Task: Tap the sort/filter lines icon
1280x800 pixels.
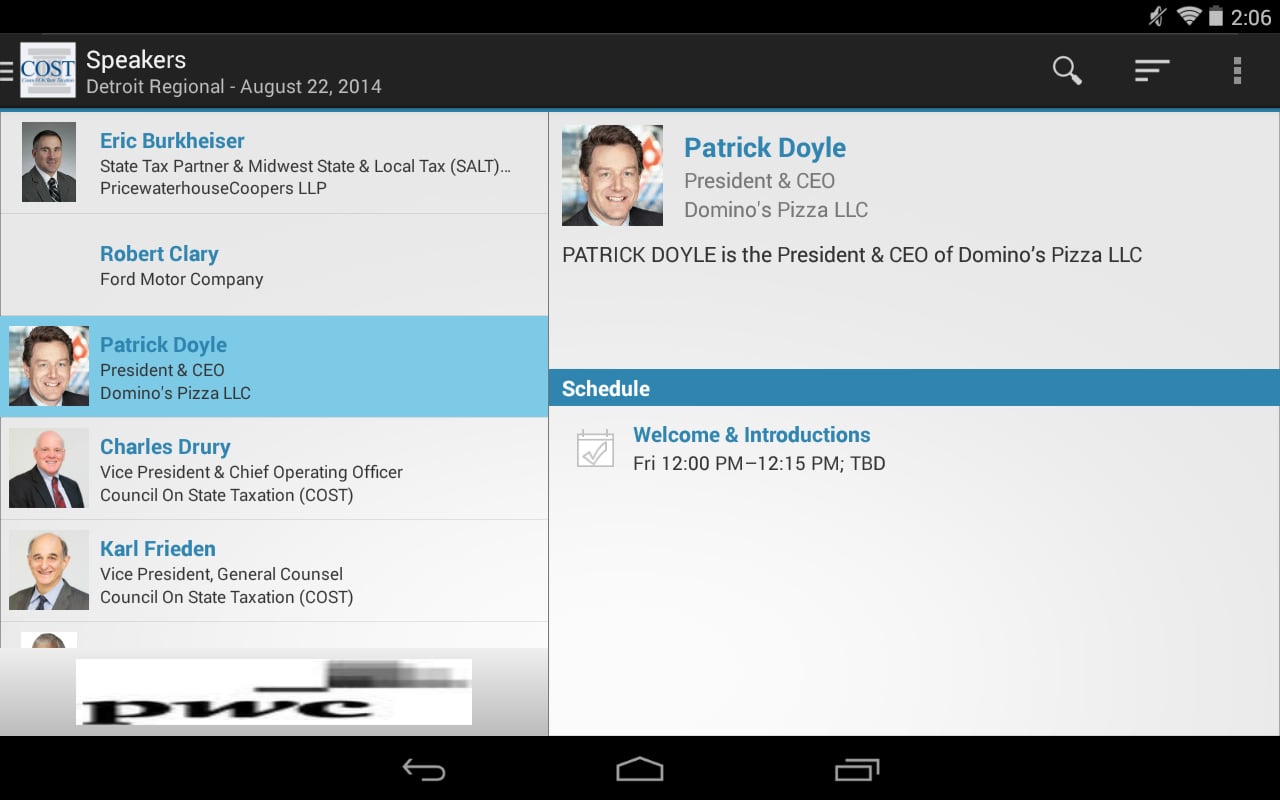Action: point(1152,70)
